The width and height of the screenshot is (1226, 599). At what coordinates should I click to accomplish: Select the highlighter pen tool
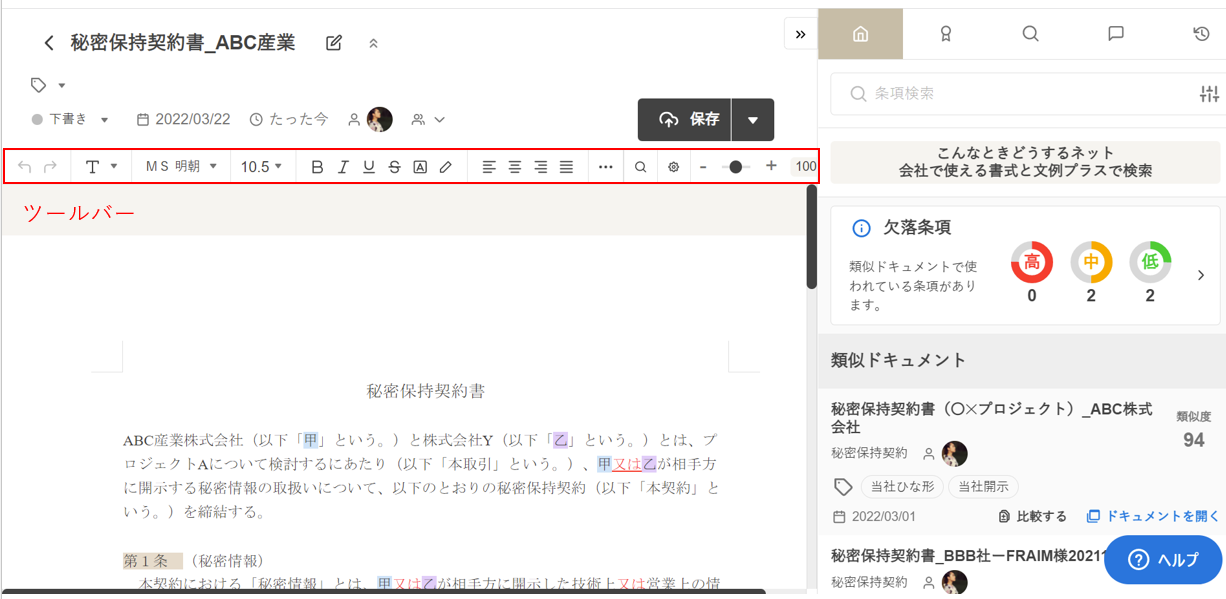pyautogui.click(x=446, y=167)
